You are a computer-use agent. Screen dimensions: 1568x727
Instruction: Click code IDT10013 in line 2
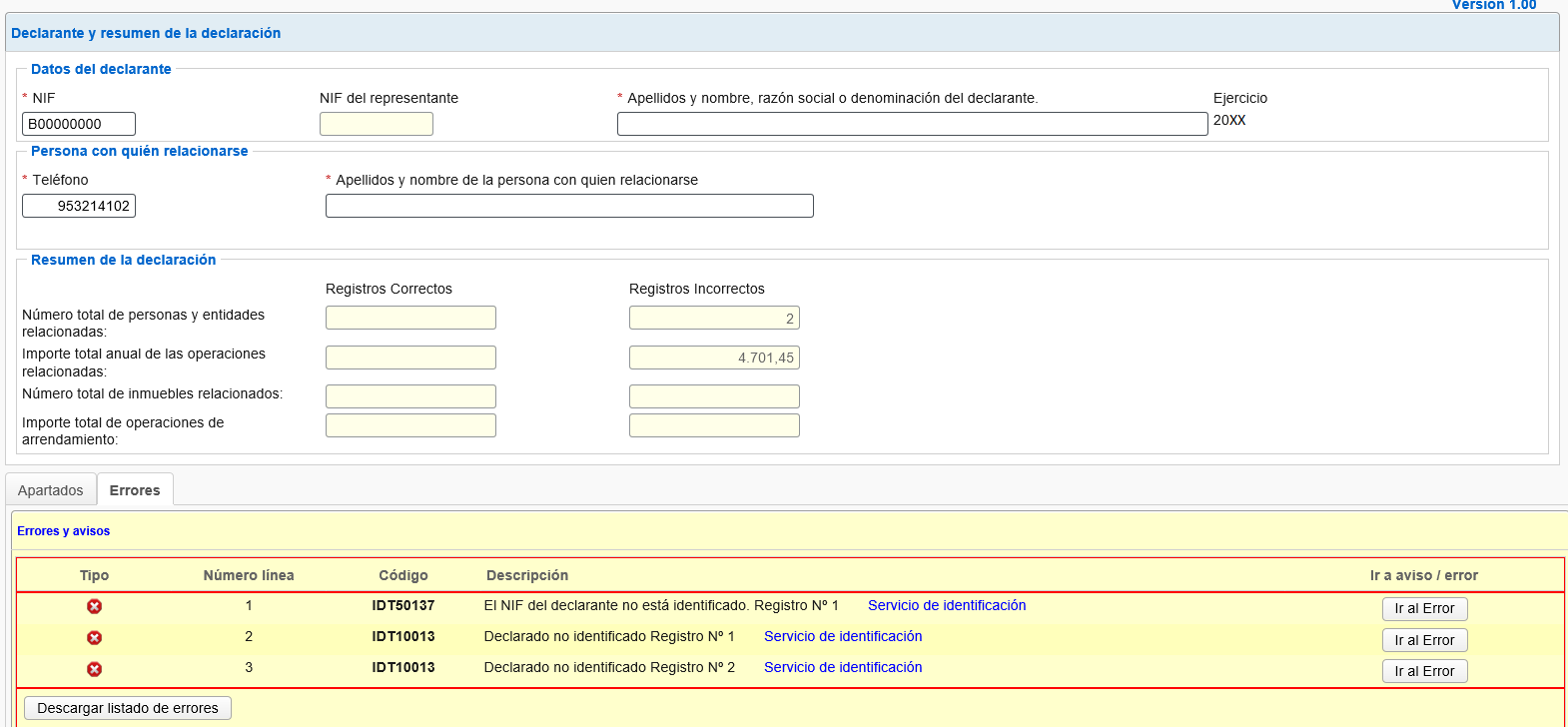(x=403, y=636)
